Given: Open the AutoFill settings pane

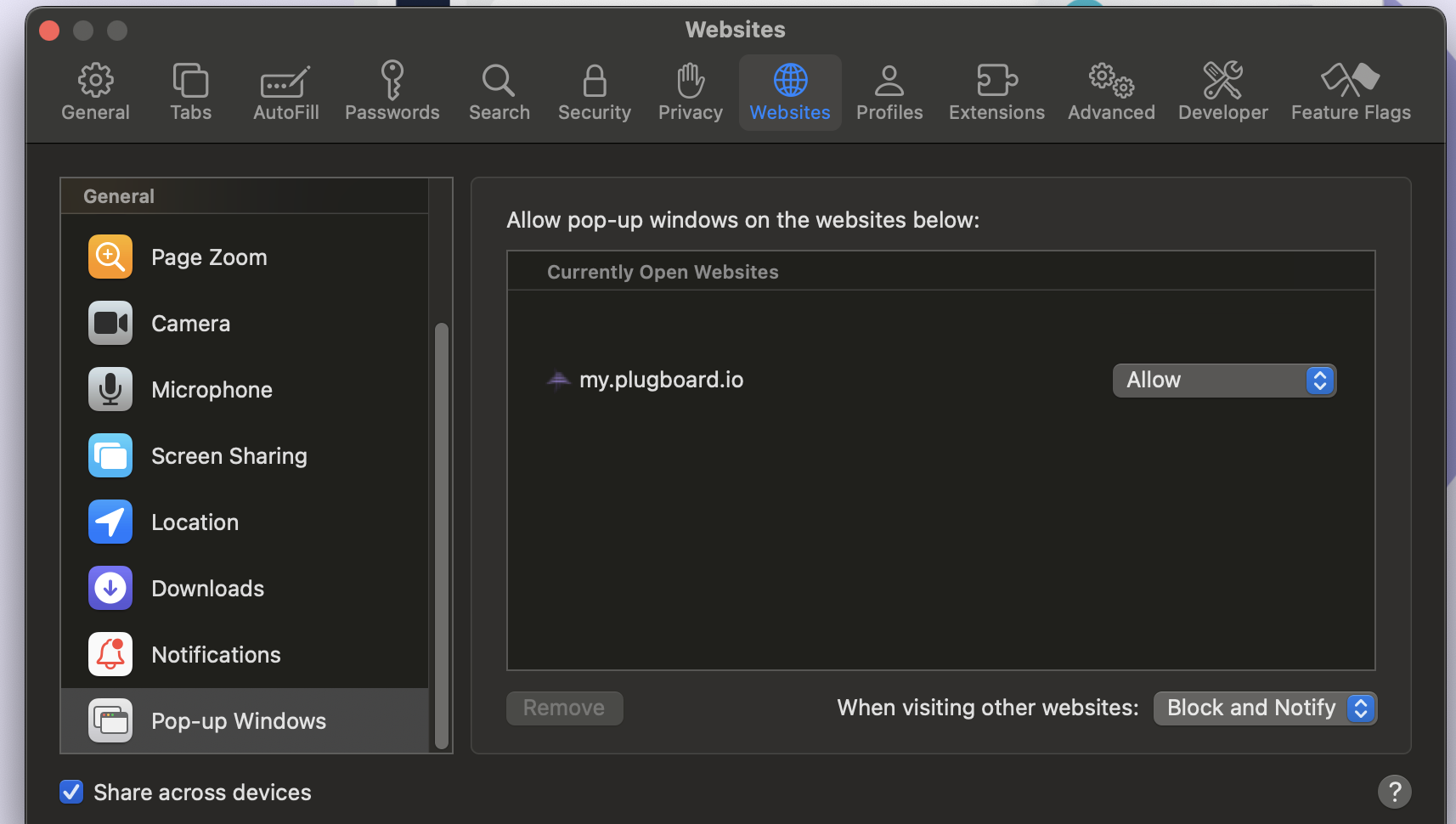Looking at the screenshot, I should point(285,91).
